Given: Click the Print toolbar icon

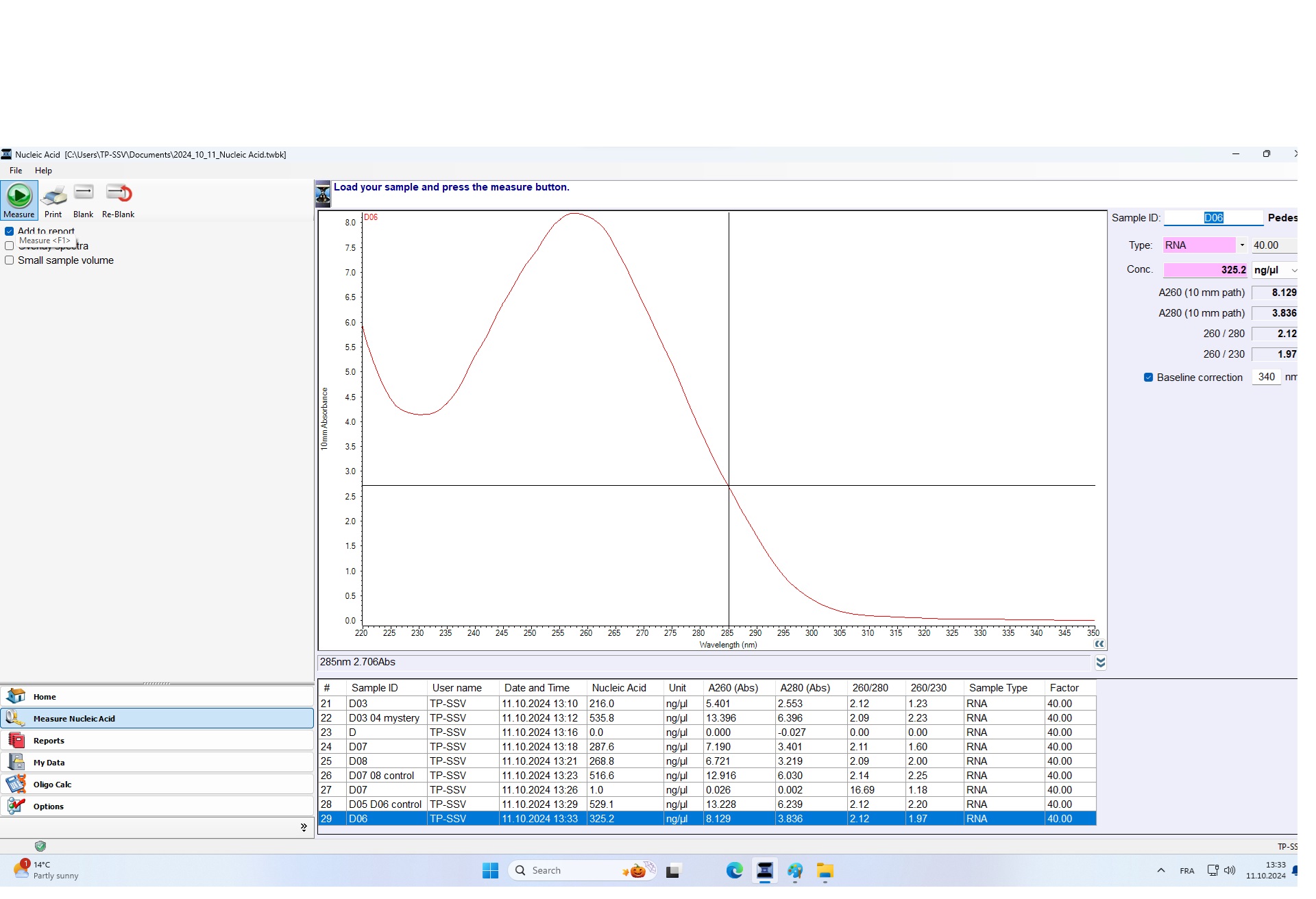Looking at the screenshot, I should [x=53, y=197].
